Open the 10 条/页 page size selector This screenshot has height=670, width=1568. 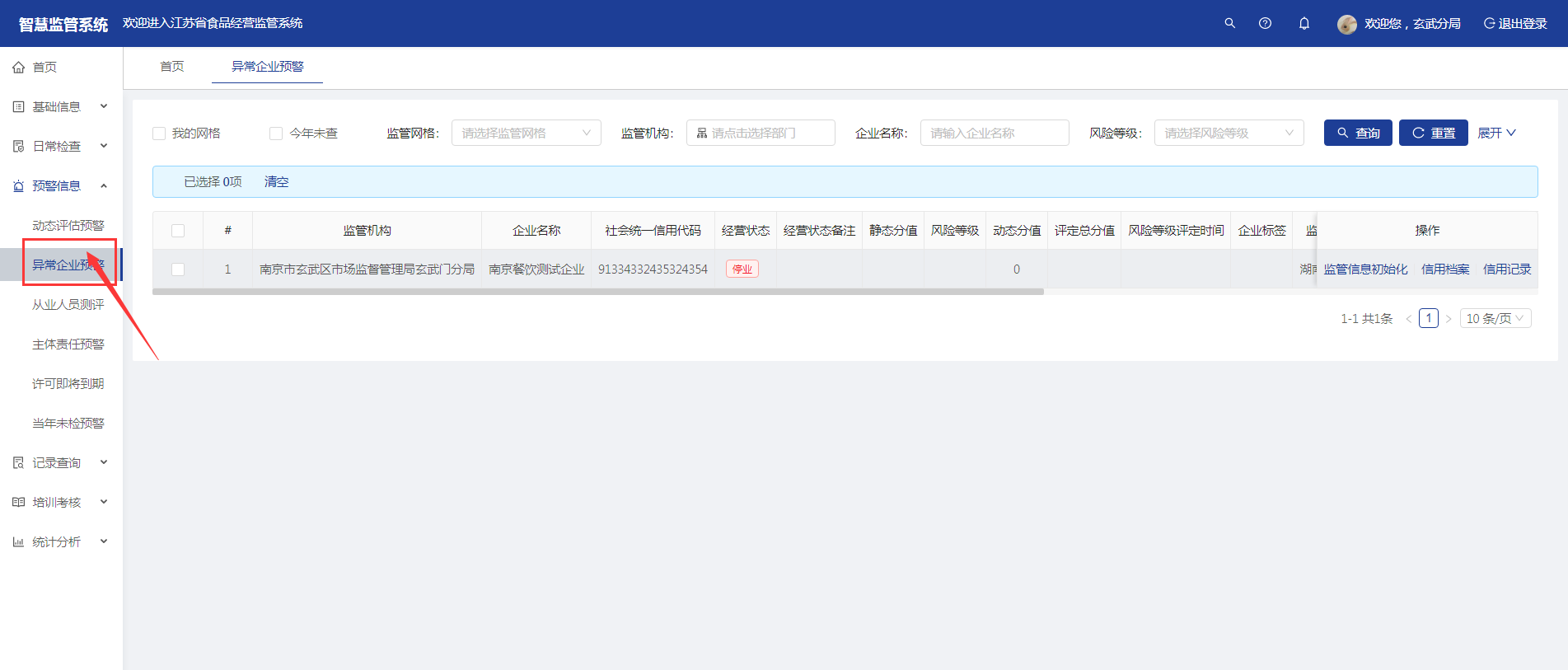click(x=1495, y=319)
